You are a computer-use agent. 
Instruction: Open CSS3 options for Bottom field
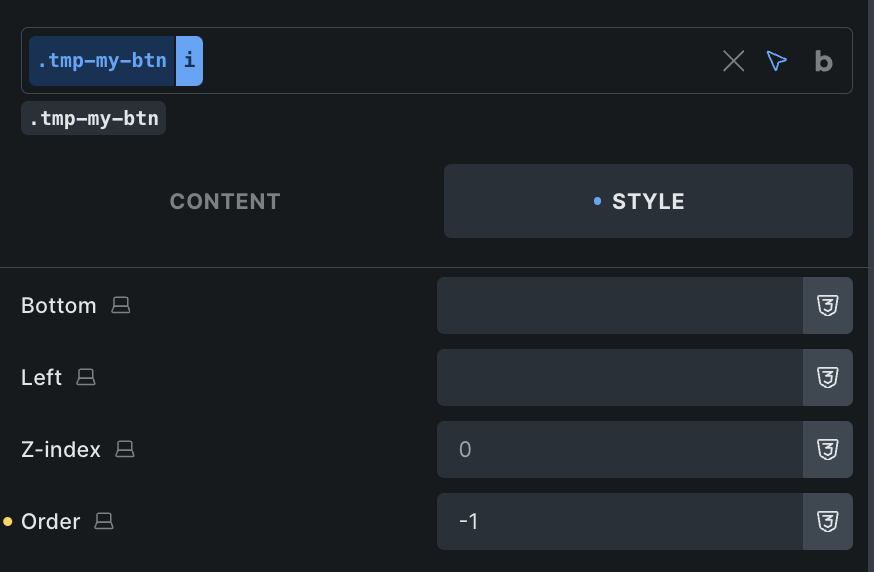click(x=828, y=306)
